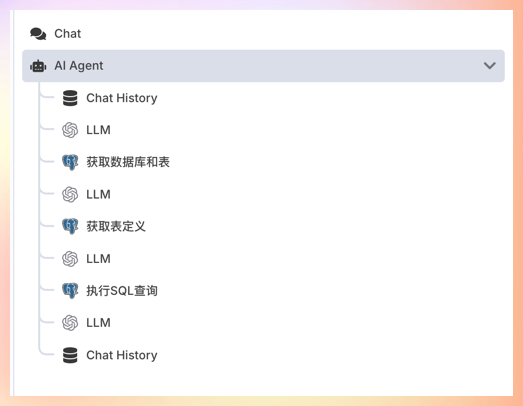
Task: Click the database icon of the first Chat History
Action: click(x=70, y=98)
